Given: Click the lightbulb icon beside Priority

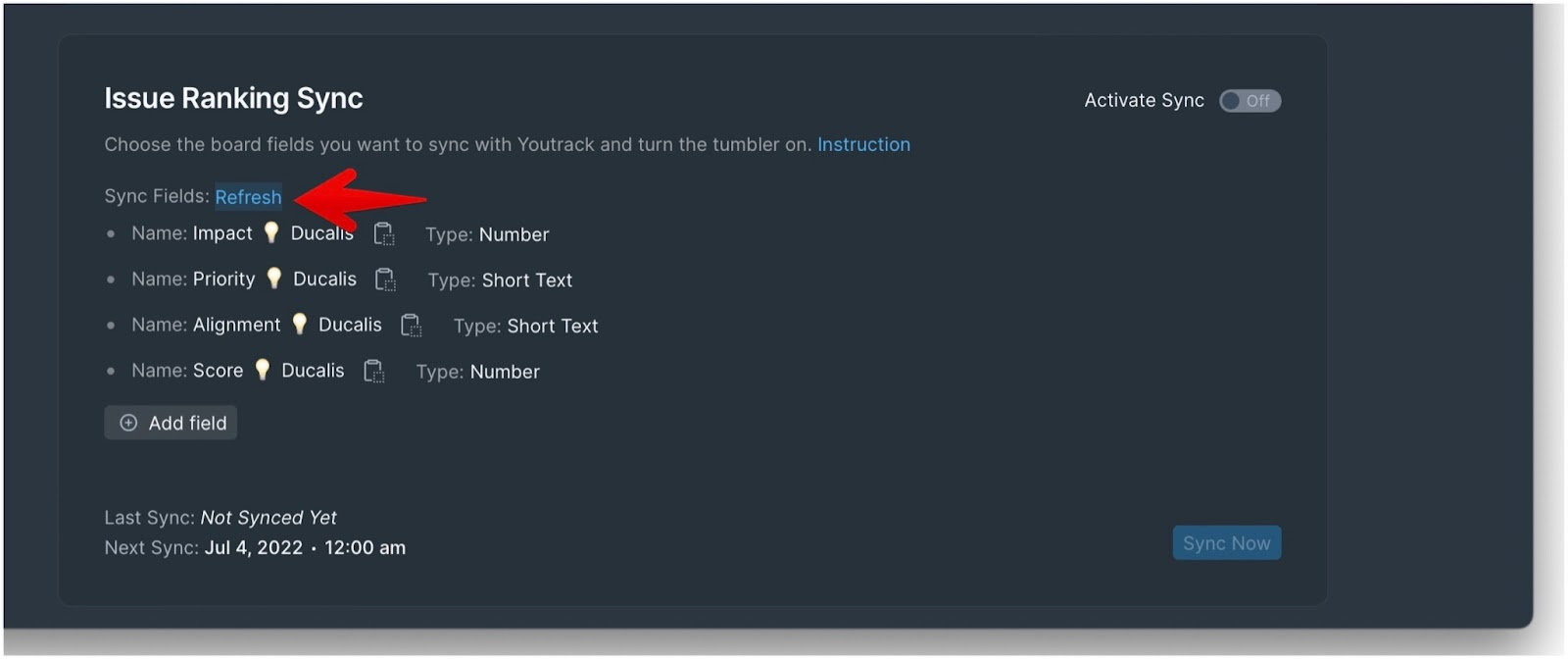Looking at the screenshot, I should coord(274,279).
